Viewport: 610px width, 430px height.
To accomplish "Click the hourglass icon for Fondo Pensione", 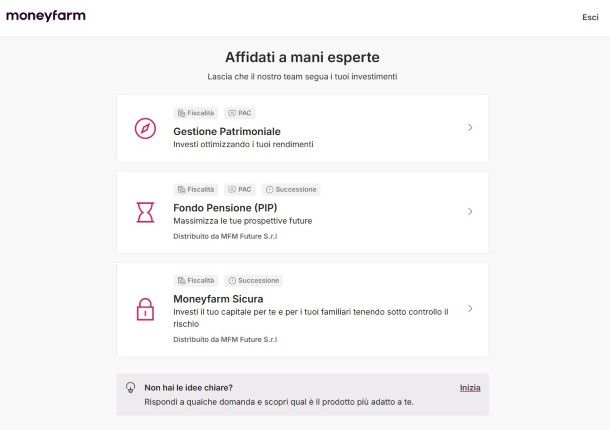I will [145, 212].
